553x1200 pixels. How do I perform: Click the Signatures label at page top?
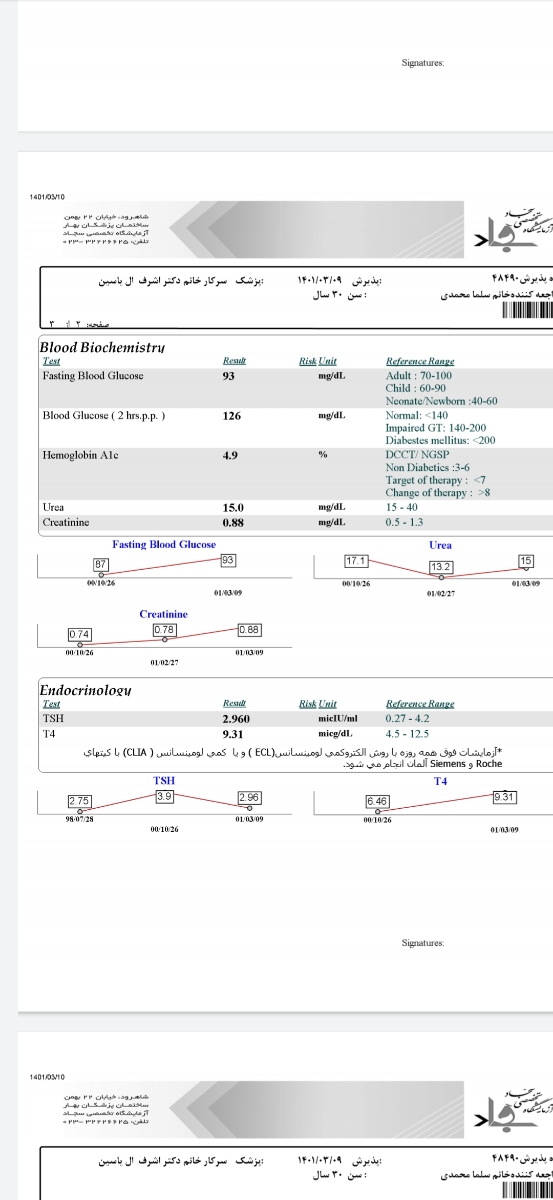423,62
